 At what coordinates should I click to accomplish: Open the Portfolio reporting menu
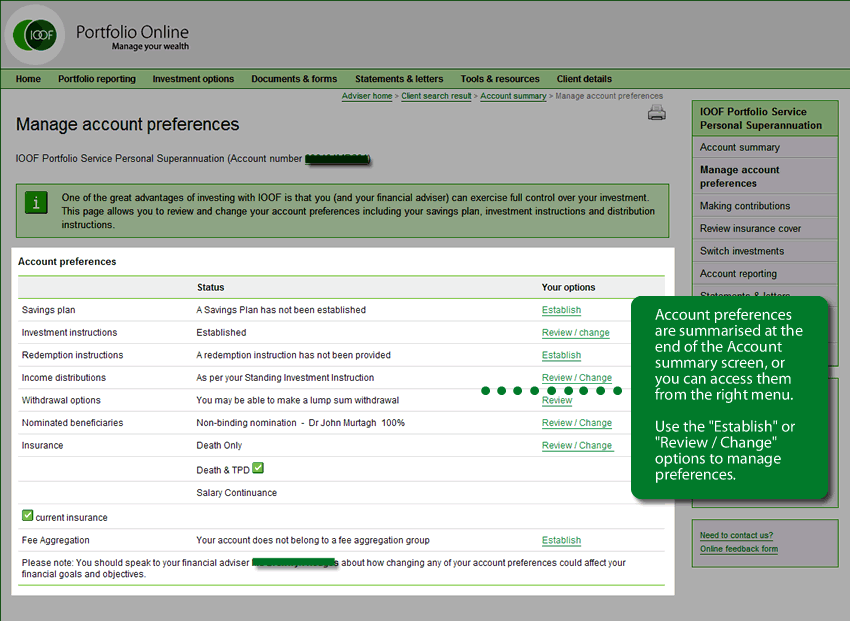pyautogui.click(x=97, y=79)
